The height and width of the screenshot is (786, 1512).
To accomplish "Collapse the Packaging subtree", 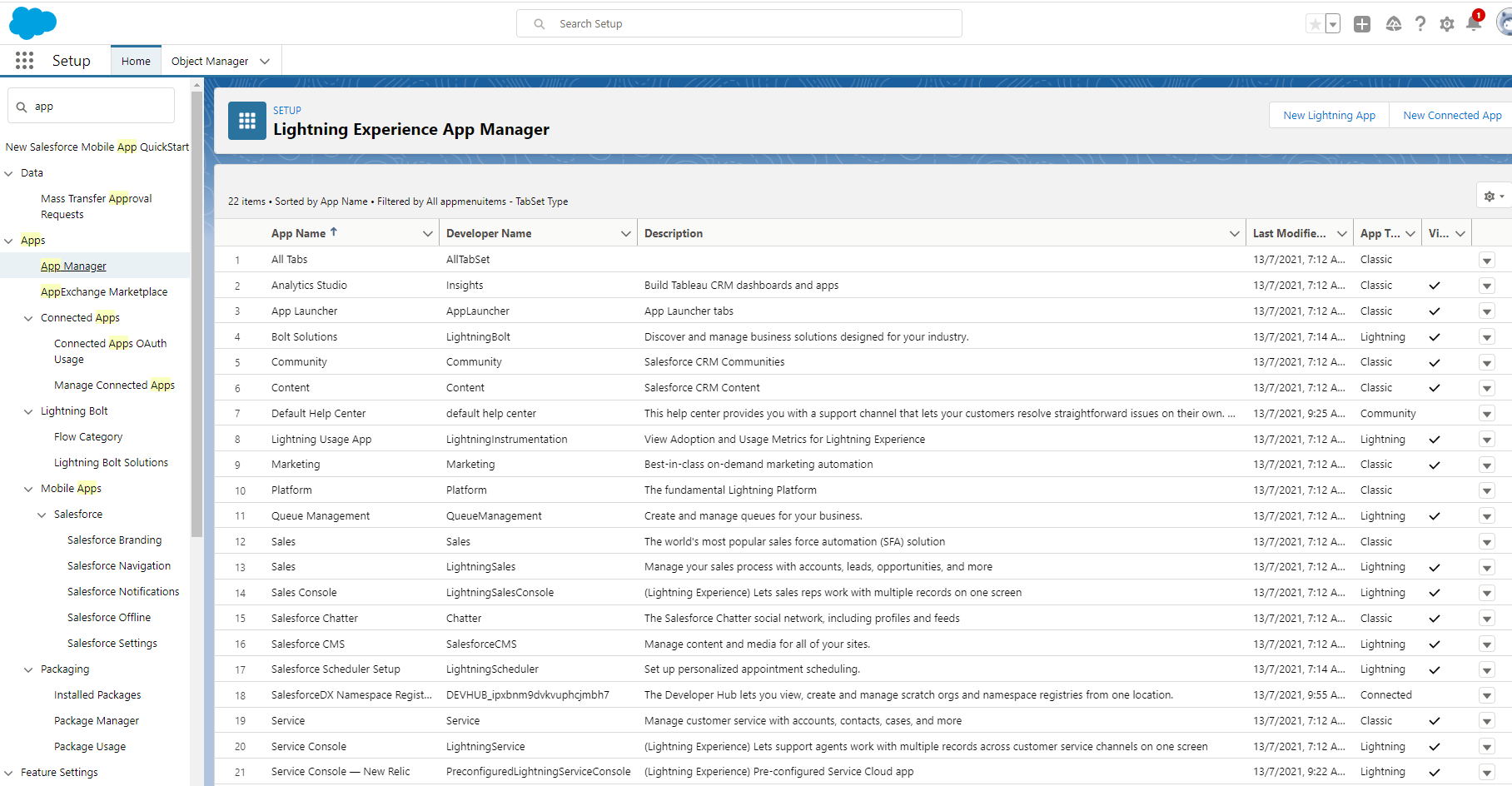I will tap(29, 669).
